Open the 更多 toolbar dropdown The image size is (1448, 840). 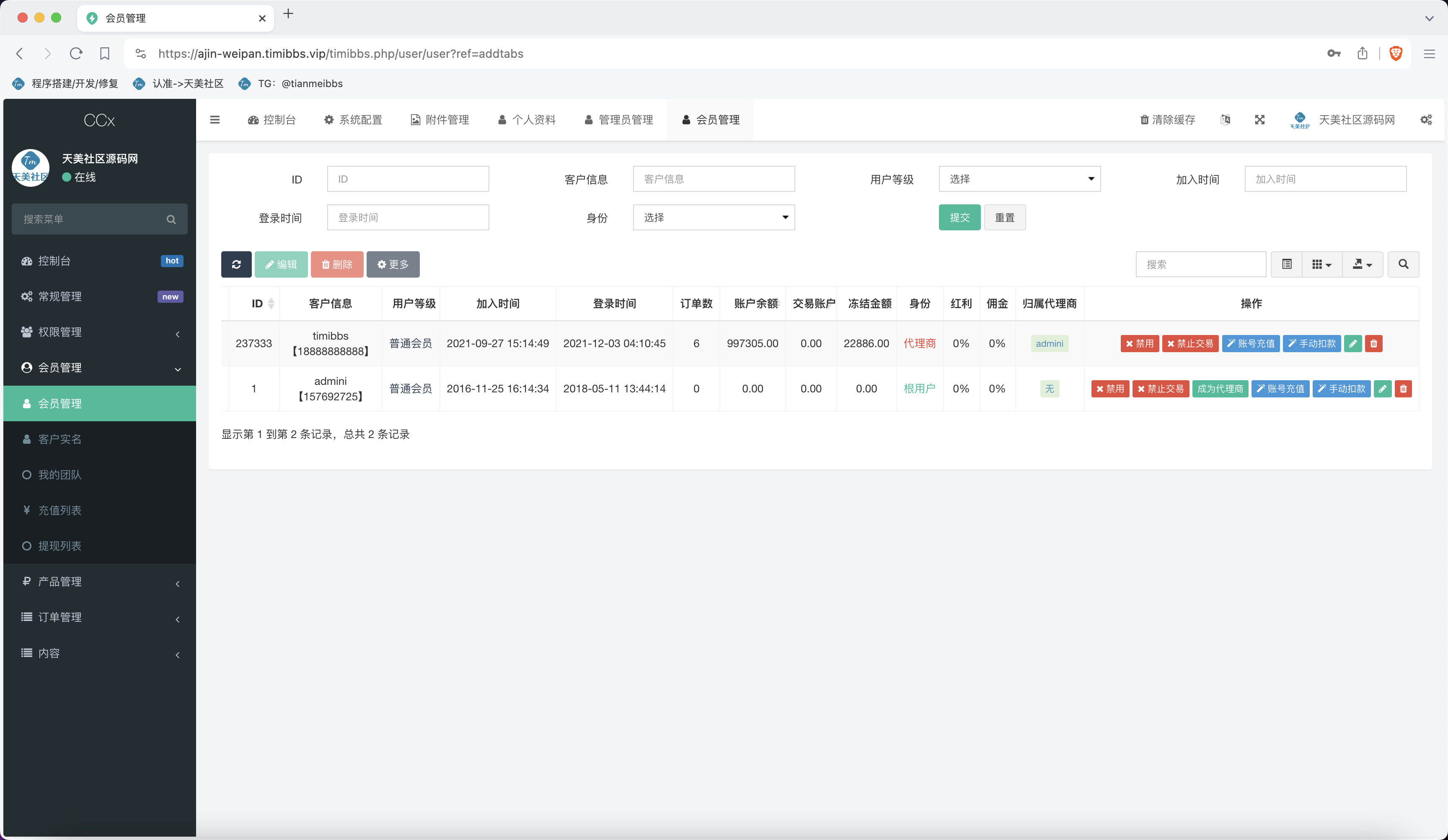coord(393,264)
